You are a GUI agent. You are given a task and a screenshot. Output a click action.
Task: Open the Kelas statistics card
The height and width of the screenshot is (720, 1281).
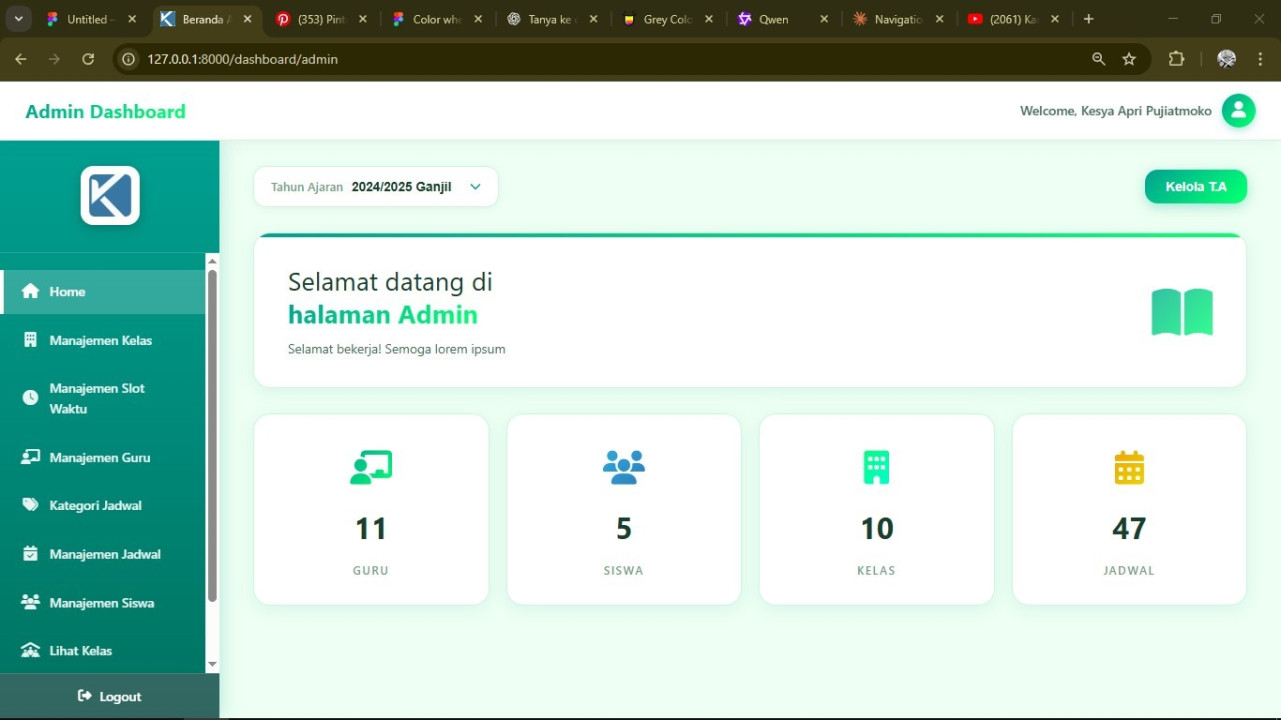[x=876, y=509]
